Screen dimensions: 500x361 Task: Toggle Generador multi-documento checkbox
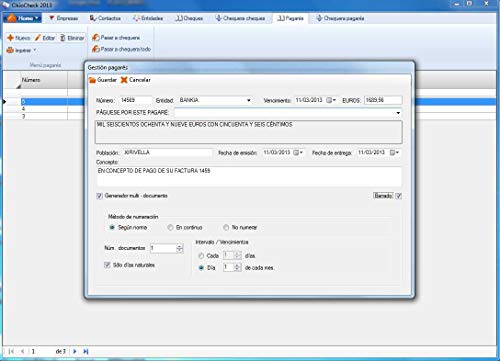(x=99, y=196)
